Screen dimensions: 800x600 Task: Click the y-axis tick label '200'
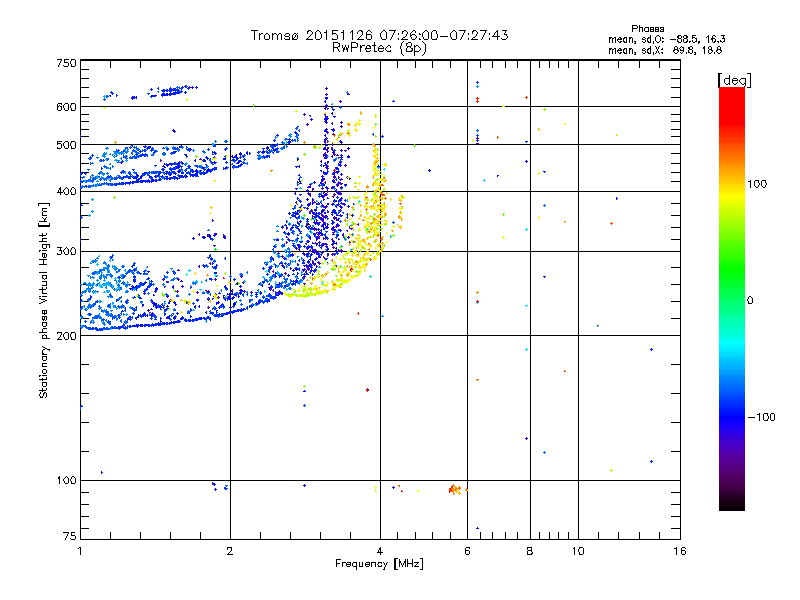66,336
